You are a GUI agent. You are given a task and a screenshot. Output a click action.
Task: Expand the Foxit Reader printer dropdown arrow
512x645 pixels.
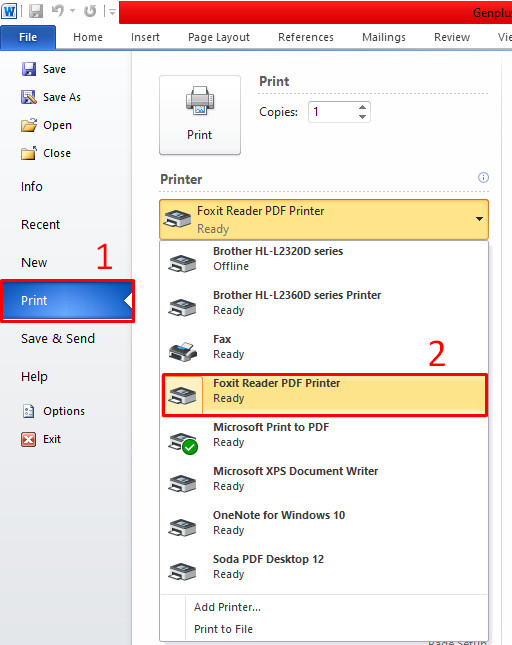pos(479,219)
